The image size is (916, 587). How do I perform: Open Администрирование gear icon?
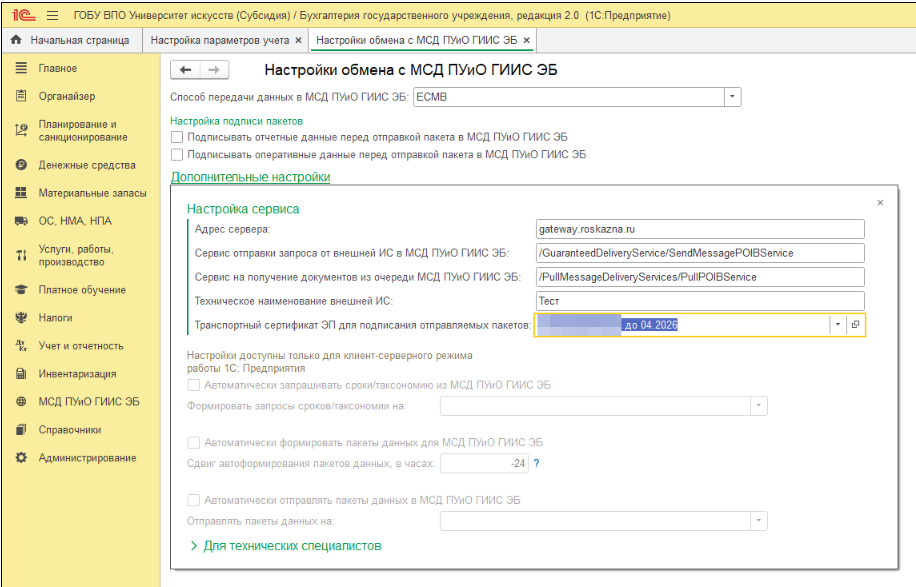click(x=20, y=457)
